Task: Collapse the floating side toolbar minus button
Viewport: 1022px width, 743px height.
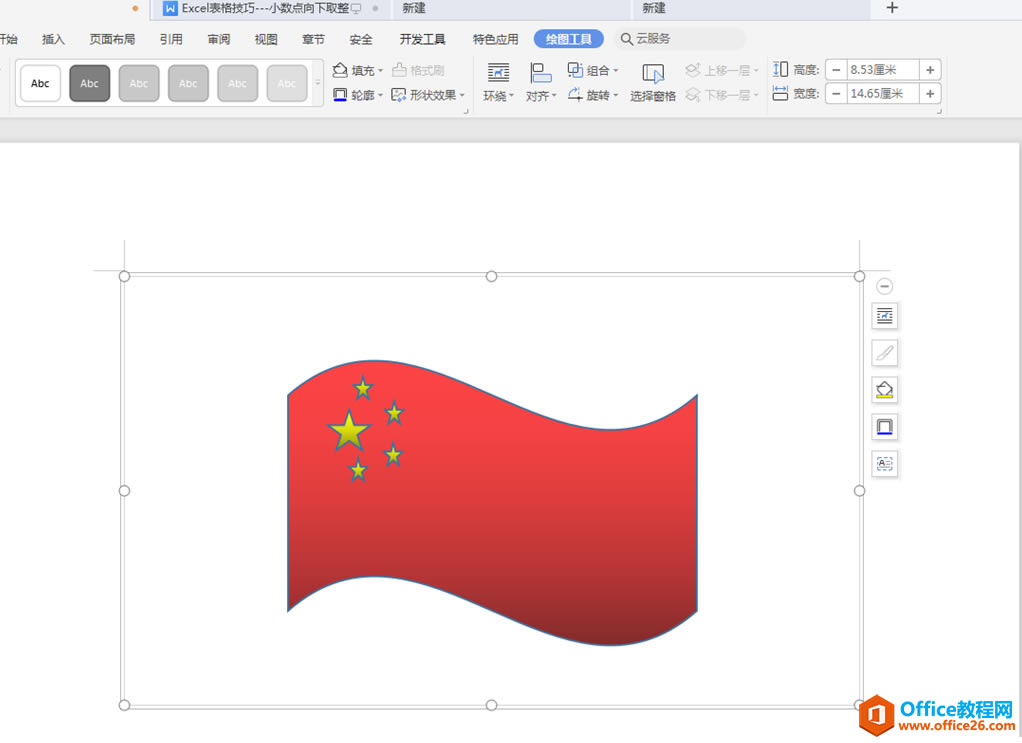Action: click(884, 286)
